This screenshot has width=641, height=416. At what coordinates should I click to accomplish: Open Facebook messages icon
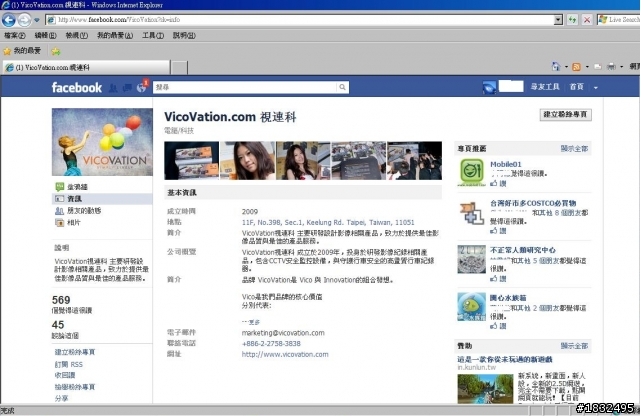click(x=127, y=87)
